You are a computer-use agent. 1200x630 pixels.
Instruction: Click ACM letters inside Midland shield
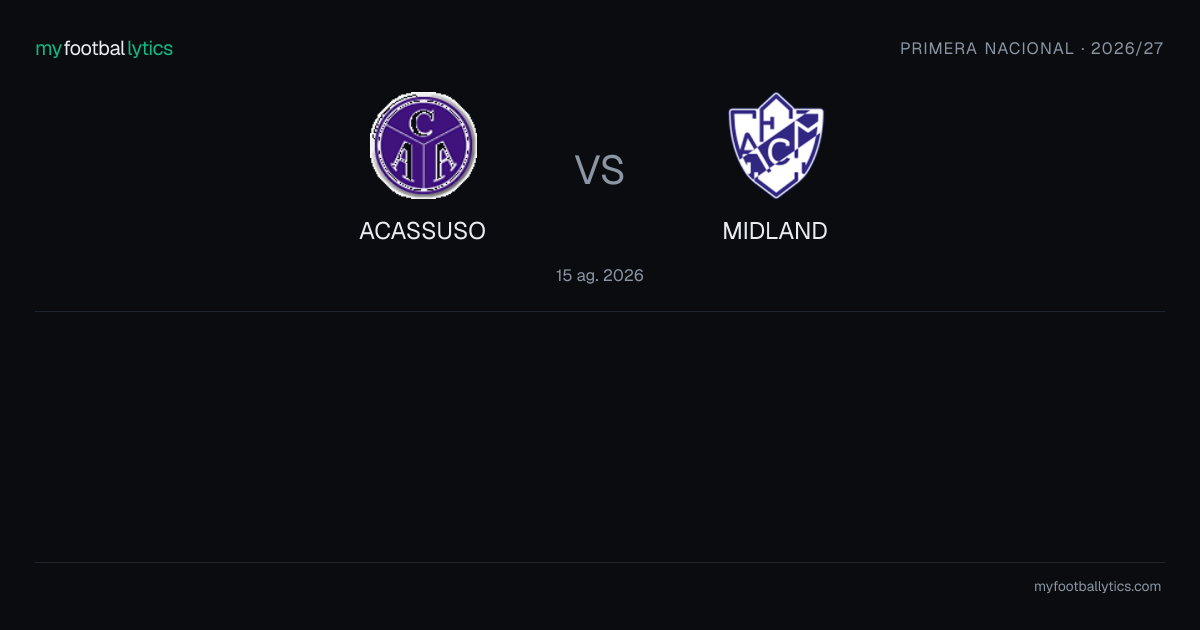pos(776,145)
